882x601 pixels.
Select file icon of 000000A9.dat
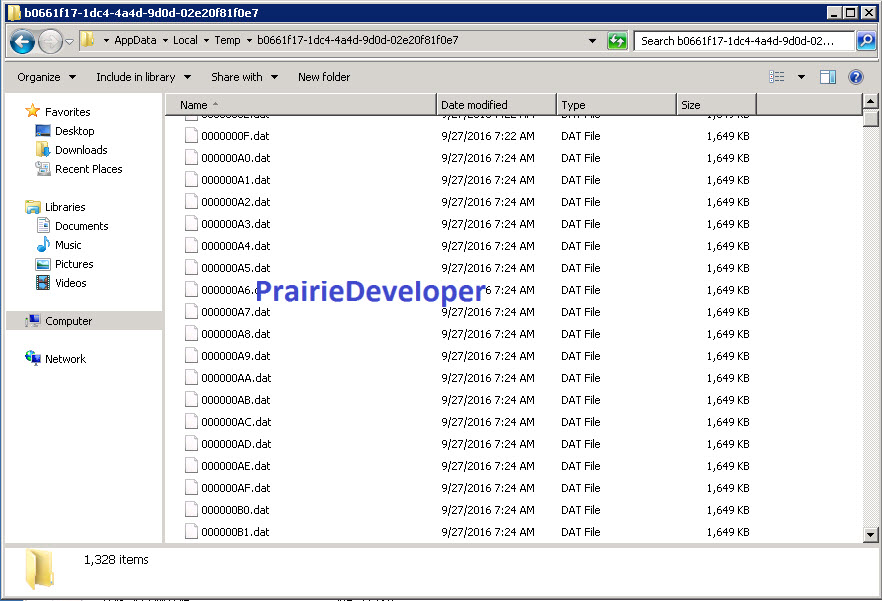pyautogui.click(x=191, y=356)
